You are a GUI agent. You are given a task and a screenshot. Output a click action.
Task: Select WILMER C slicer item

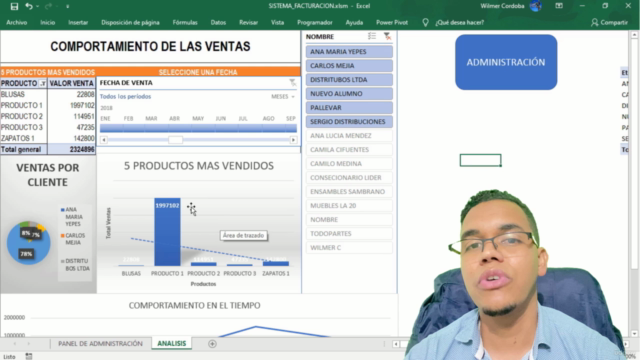(x=349, y=247)
